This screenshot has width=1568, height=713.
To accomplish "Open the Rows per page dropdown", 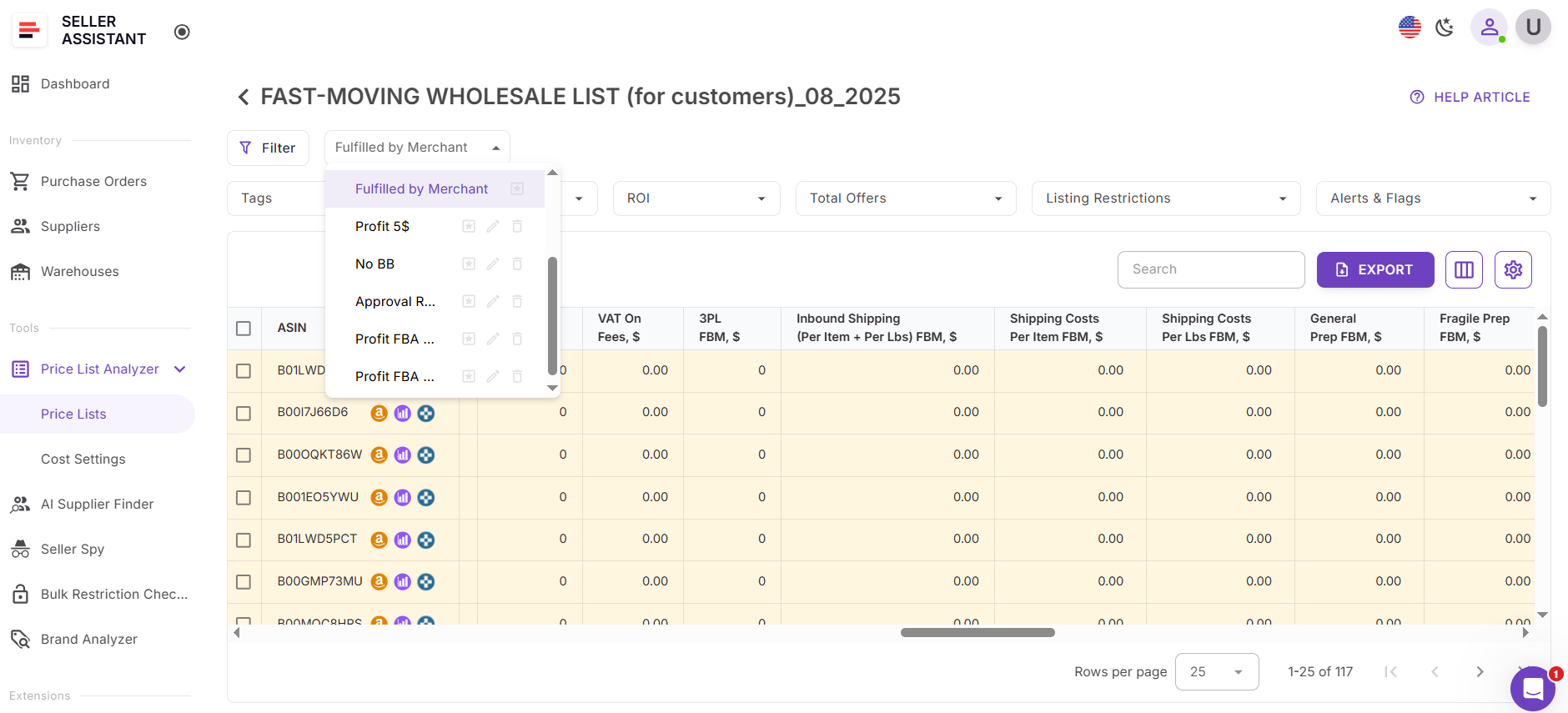I will point(1217,672).
